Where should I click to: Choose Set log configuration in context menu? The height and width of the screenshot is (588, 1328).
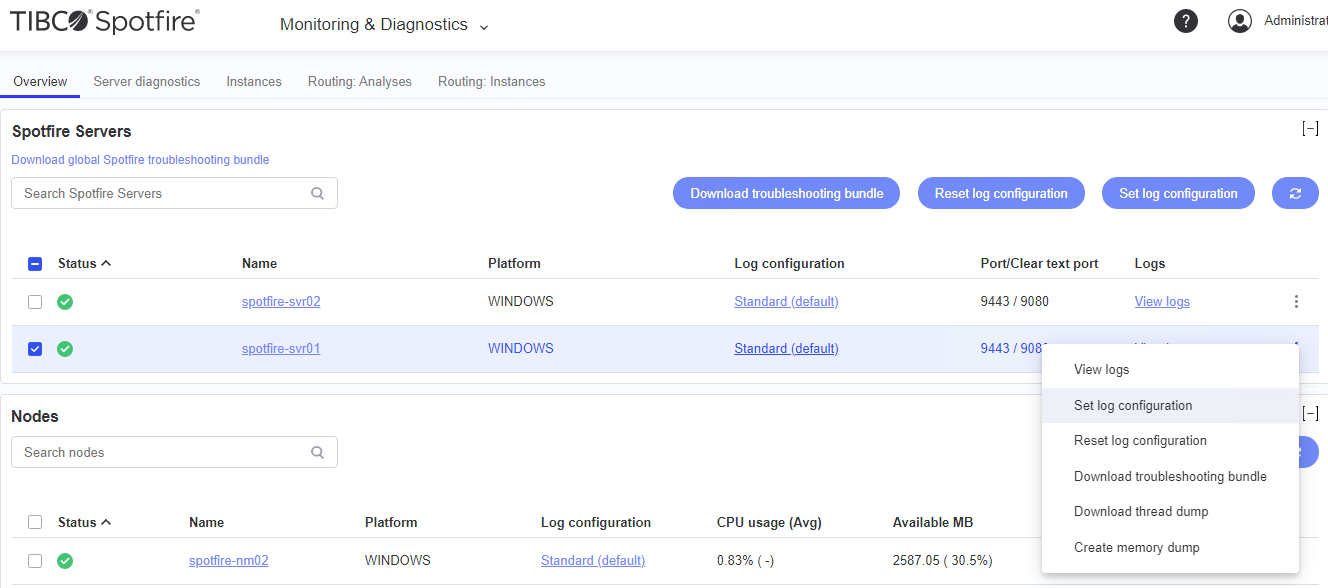point(1170,406)
